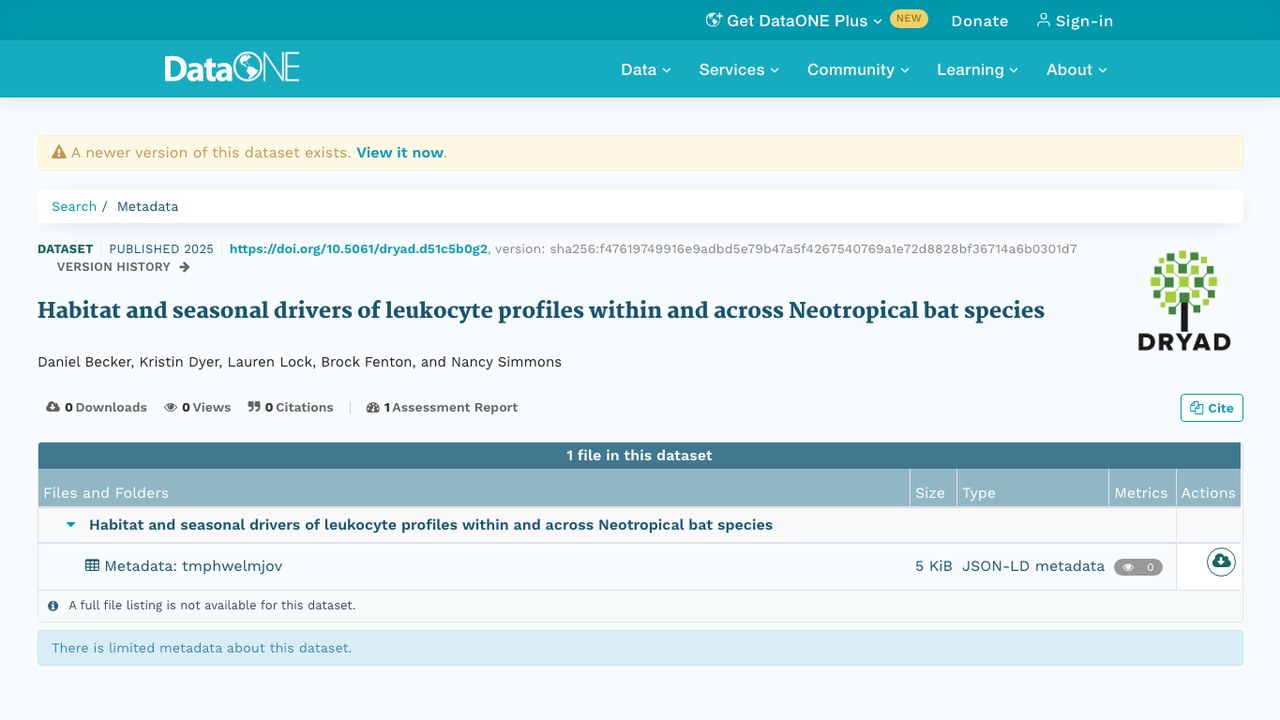Expand the Services dropdown menu
Image resolution: width=1280 pixels, height=720 pixels.
point(739,69)
